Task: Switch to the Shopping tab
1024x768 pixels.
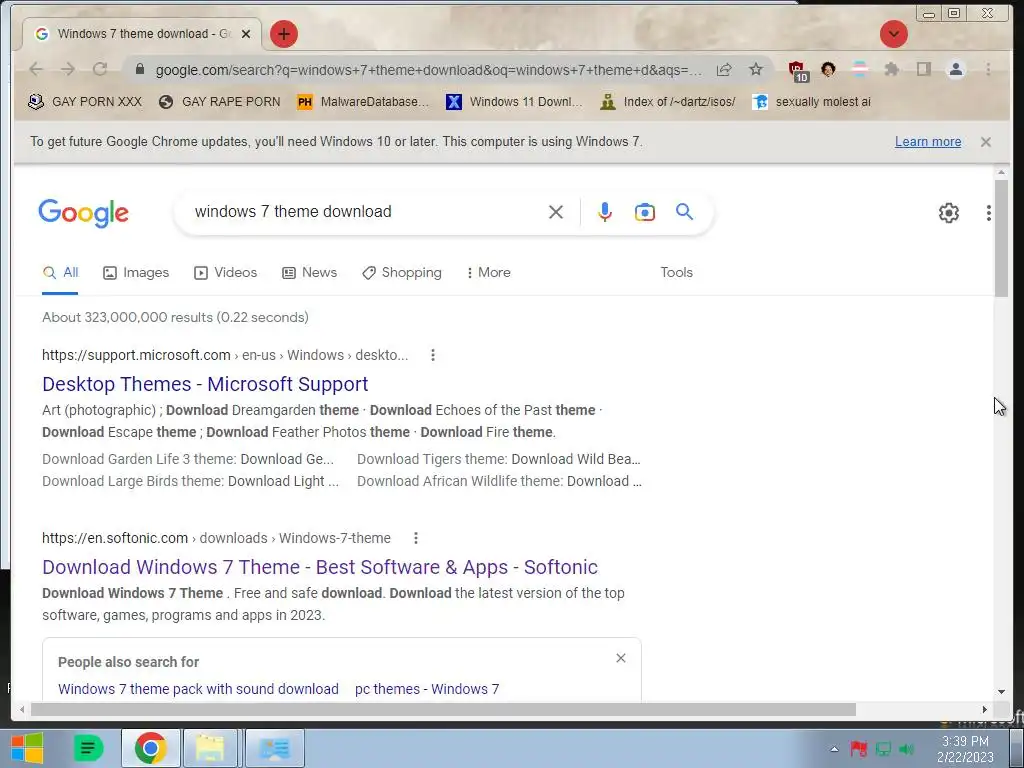Action: click(x=402, y=272)
